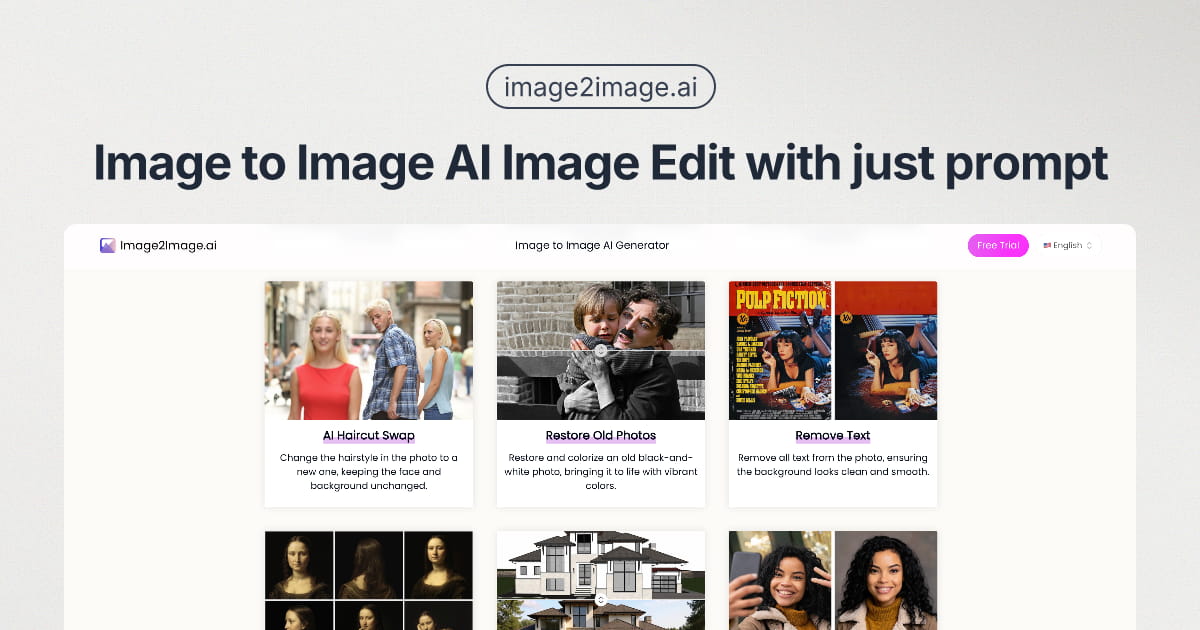Click the distracted boyfriend photo thumbnail
This screenshot has height=630, width=1200.
tap(368, 350)
